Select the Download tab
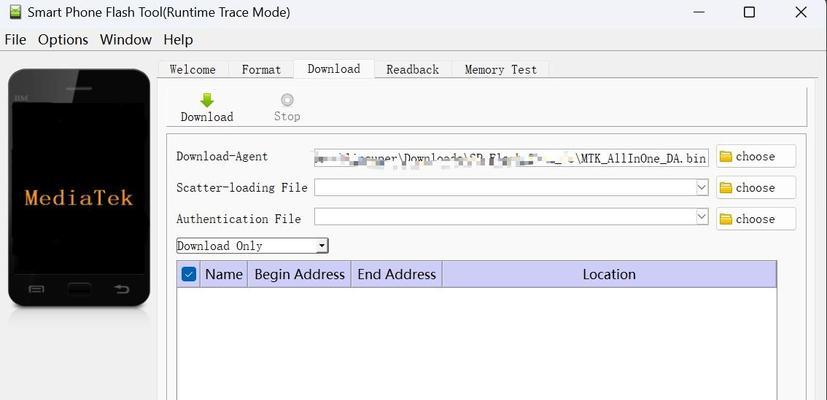827x400 pixels. [x=334, y=69]
